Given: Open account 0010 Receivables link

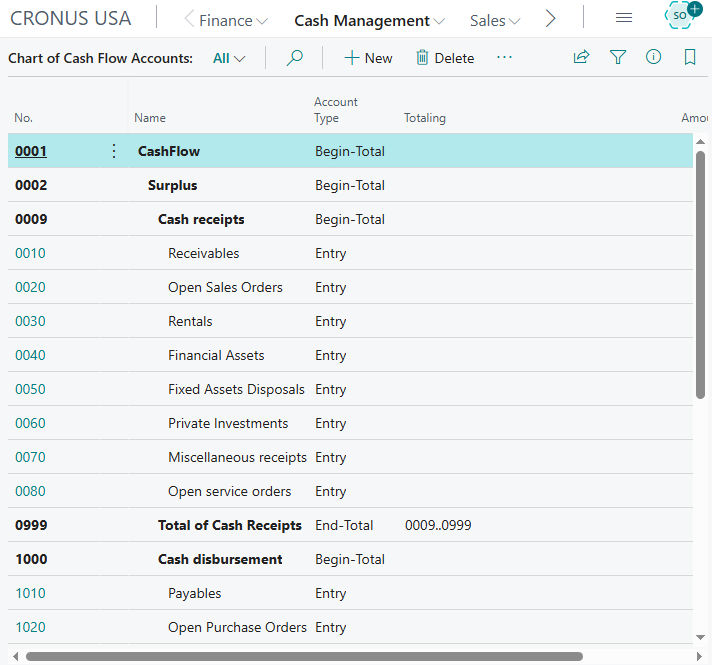Looking at the screenshot, I should [x=30, y=253].
